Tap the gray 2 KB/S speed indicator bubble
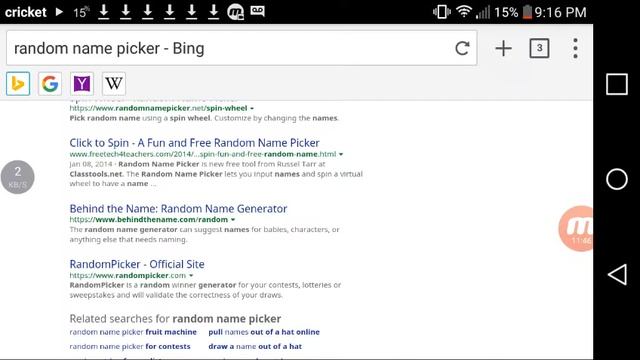 point(18,177)
